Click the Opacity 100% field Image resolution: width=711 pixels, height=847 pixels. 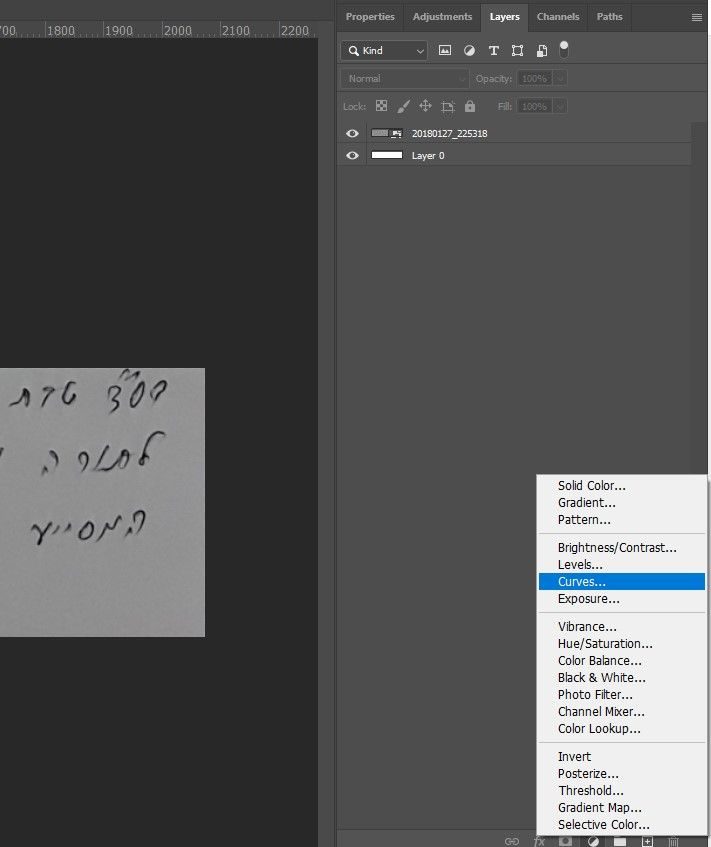(535, 79)
